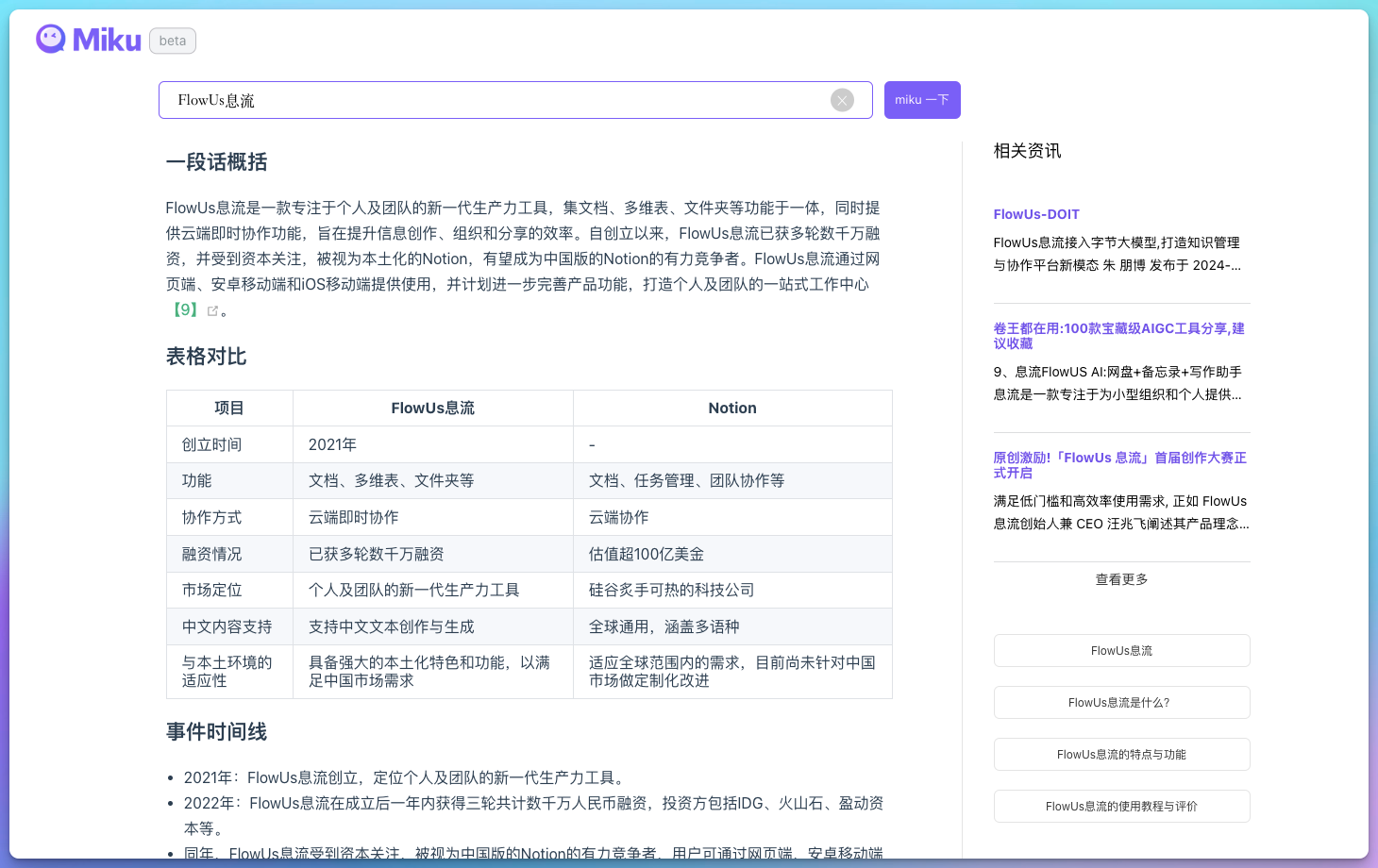Click timeline entry '2021年：FlowUs息流创立'
Image resolution: width=1378 pixels, height=868 pixels.
(x=405, y=778)
